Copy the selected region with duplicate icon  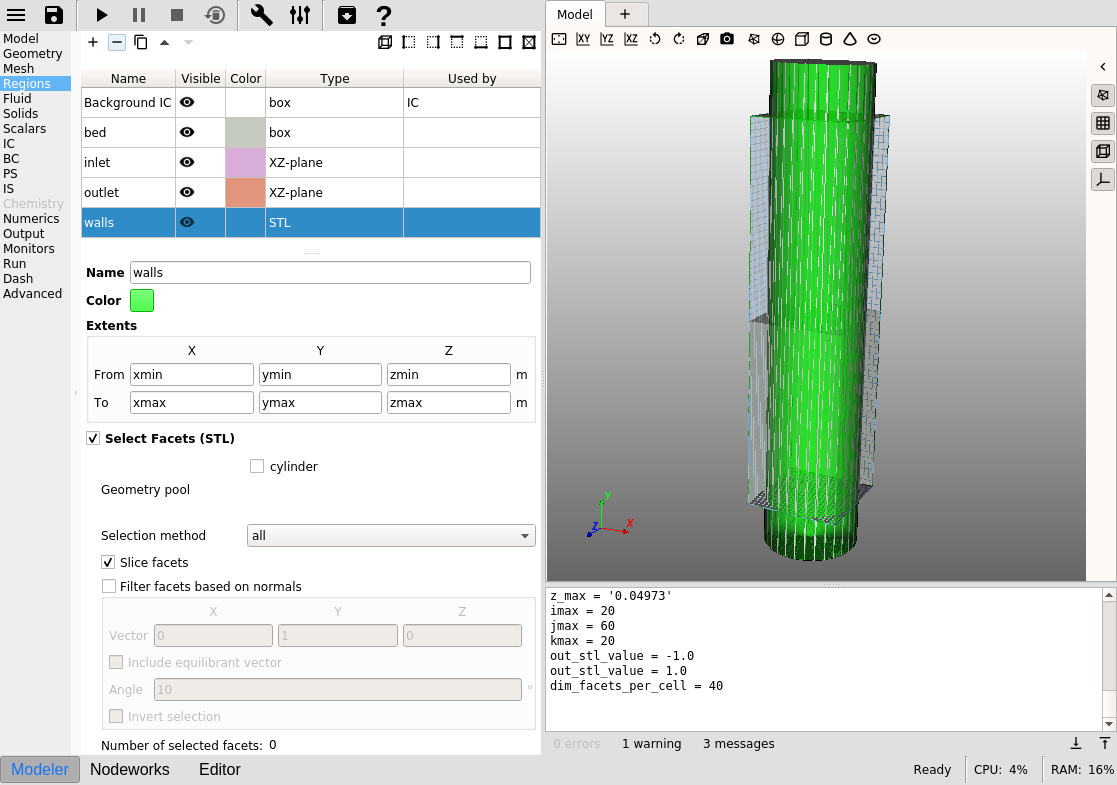(141, 42)
